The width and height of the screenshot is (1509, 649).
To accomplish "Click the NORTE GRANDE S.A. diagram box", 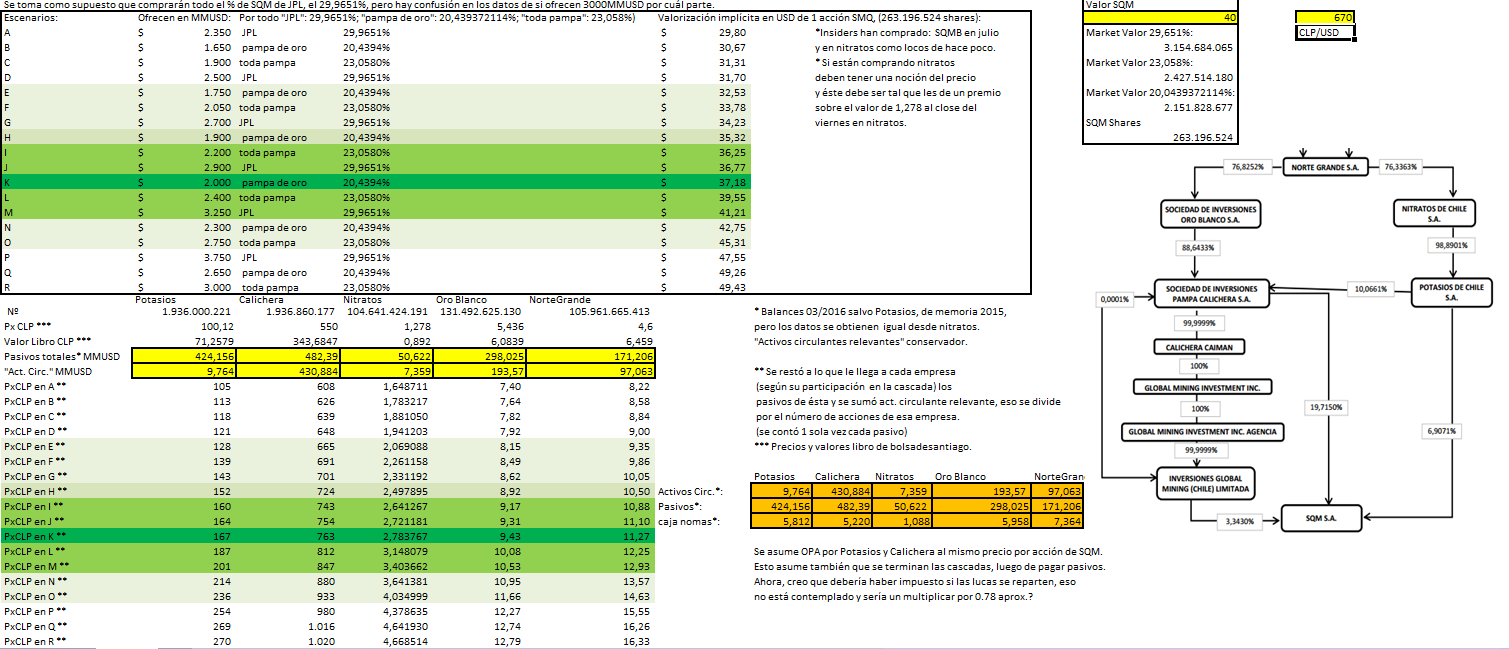I will coord(1326,168).
